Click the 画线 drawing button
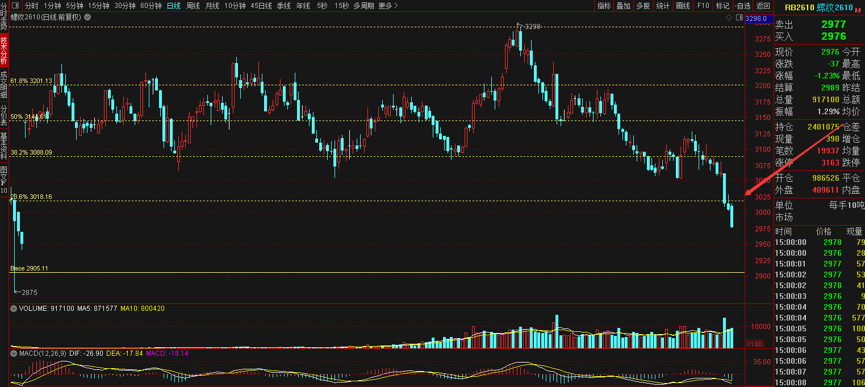865x387 pixels. (x=682, y=6)
